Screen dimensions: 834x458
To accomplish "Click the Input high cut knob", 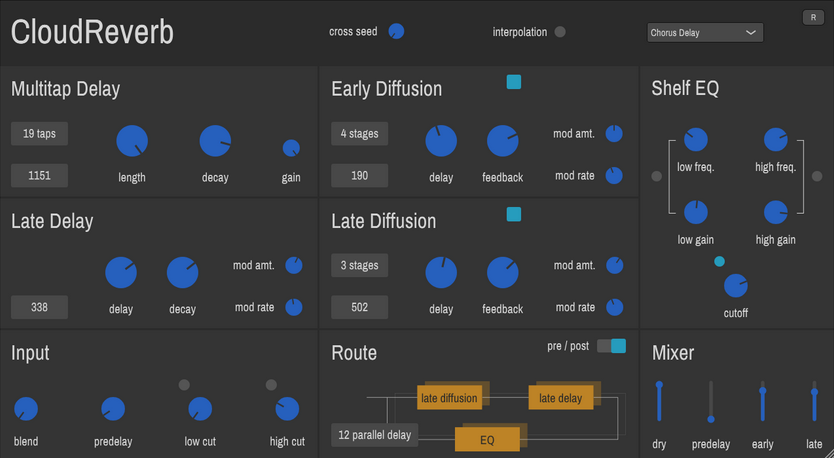I will [x=287, y=409].
